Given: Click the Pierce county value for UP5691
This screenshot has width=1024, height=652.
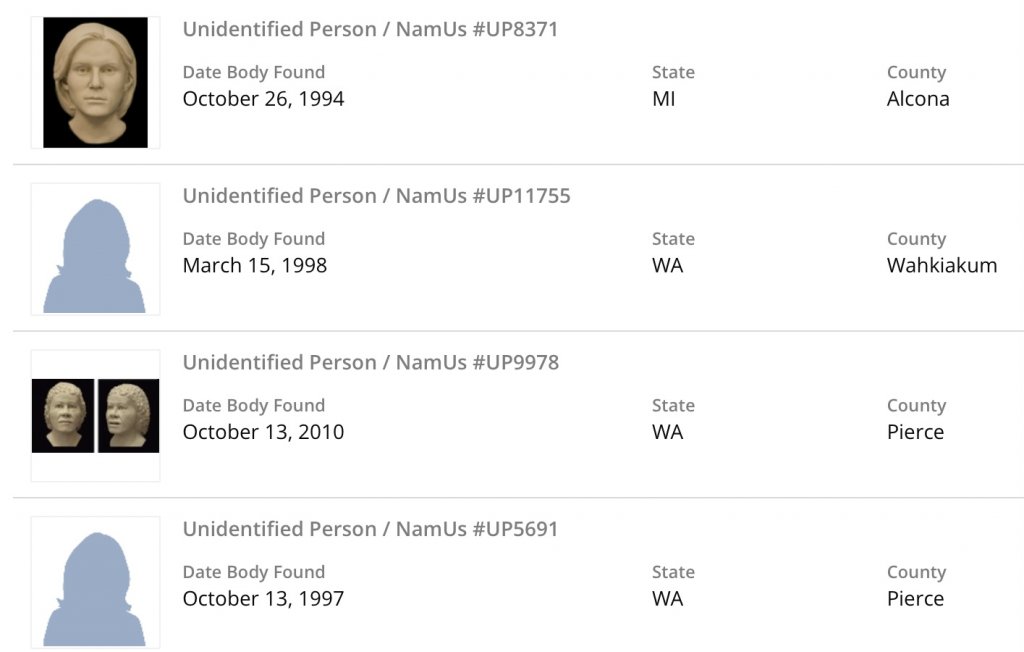Looking at the screenshot, I should coord(915,599).
